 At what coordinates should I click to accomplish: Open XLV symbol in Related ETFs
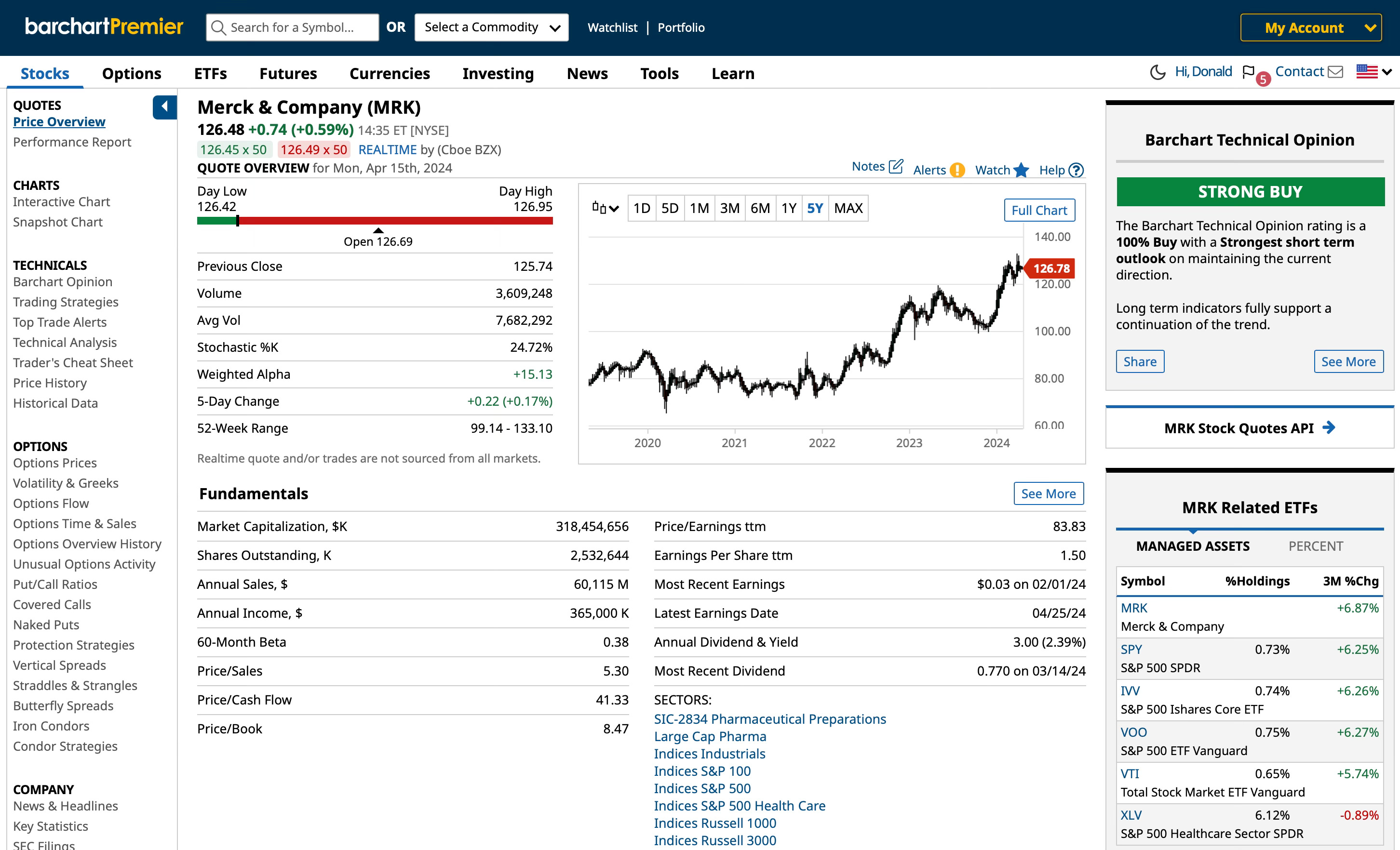click(1131, 815)
